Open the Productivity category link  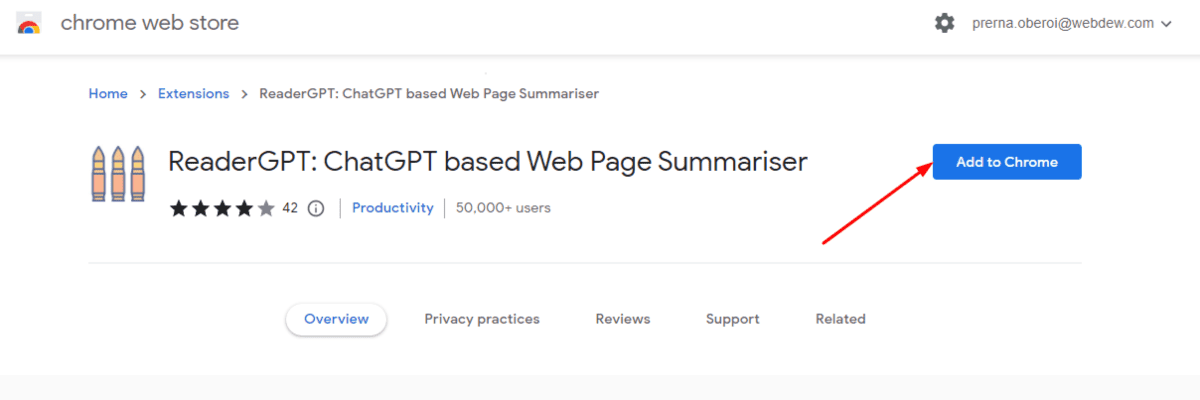coord(393,208)
